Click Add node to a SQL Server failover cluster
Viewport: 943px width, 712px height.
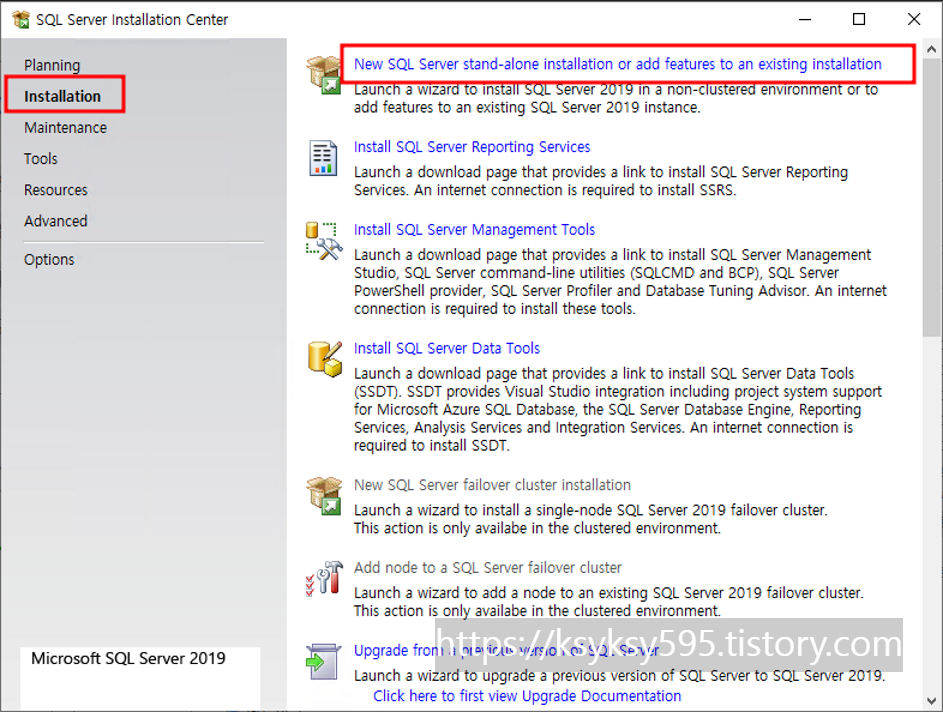pos(488,568)
